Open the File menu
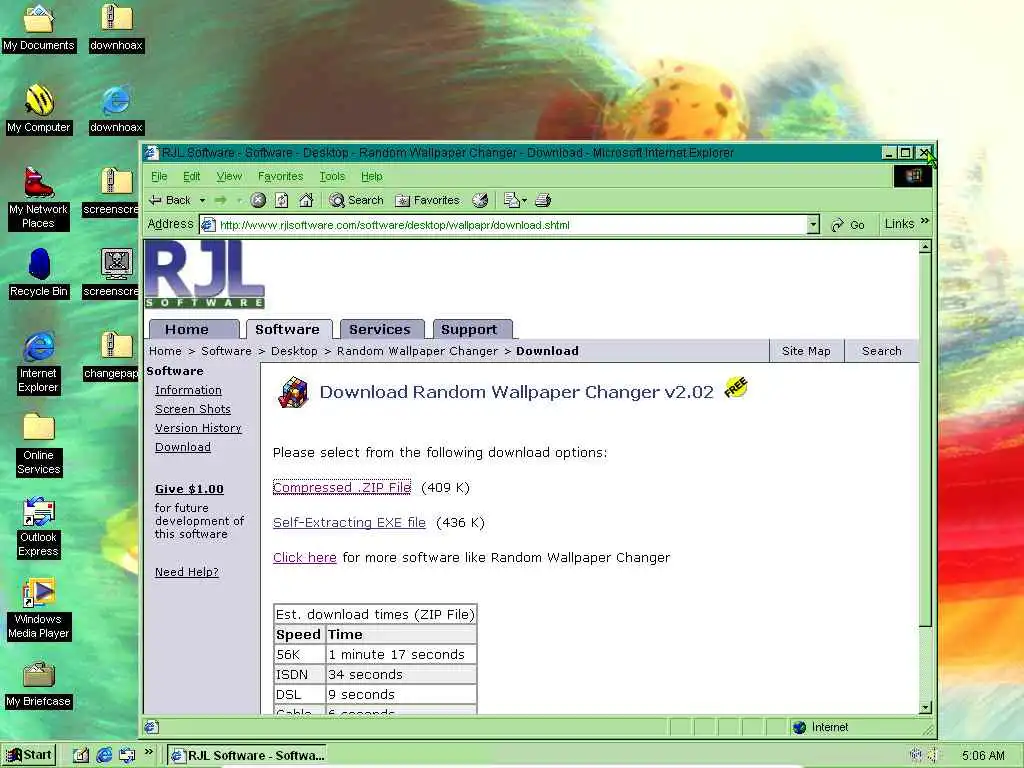Image resolution: width=1024 pixels, height=768 pixels. click(x=159, y=176)
